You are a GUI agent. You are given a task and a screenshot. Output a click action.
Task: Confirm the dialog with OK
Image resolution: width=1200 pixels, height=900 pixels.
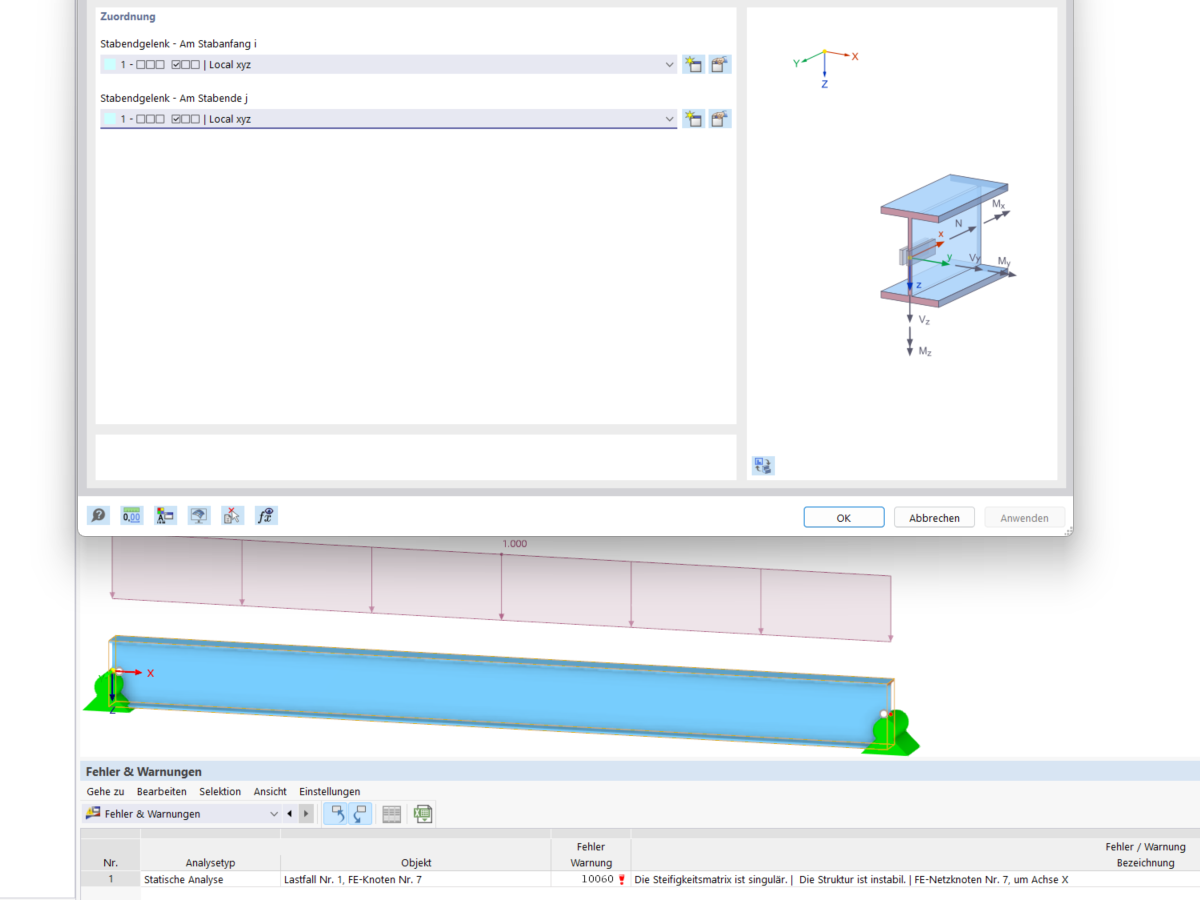(843, 517)
